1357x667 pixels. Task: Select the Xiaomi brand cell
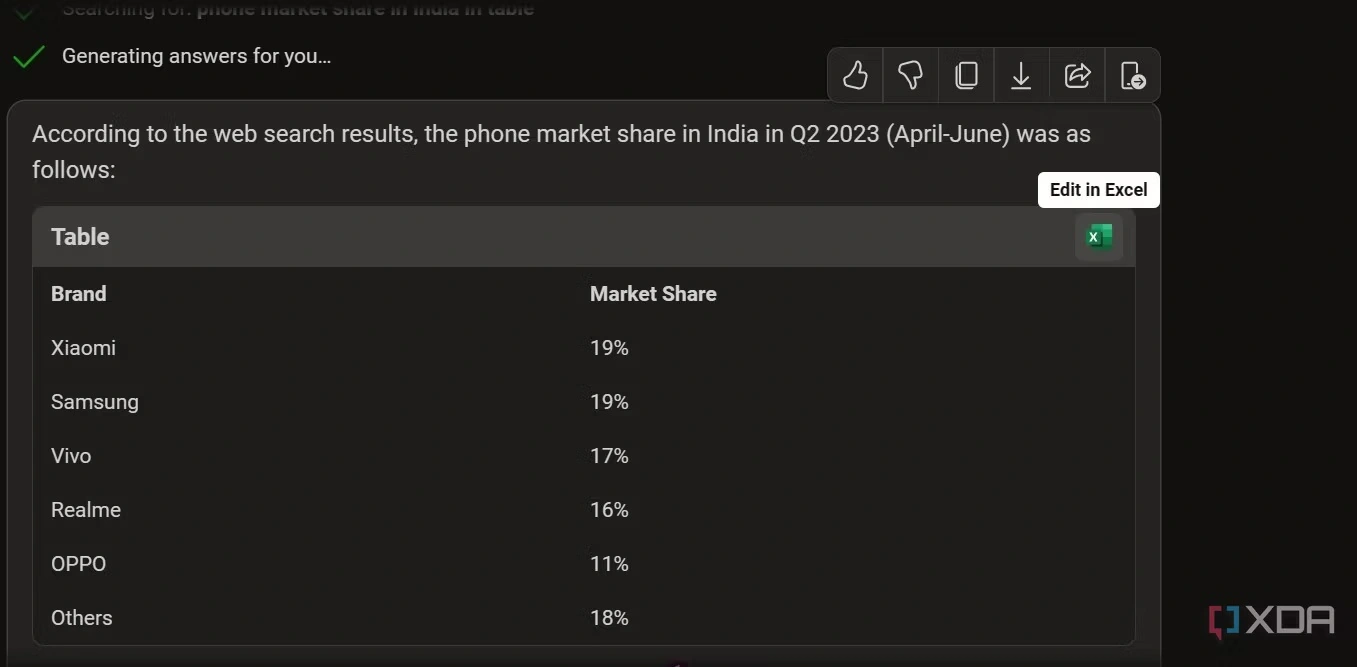pyautogui.click(x=84, y=348)
